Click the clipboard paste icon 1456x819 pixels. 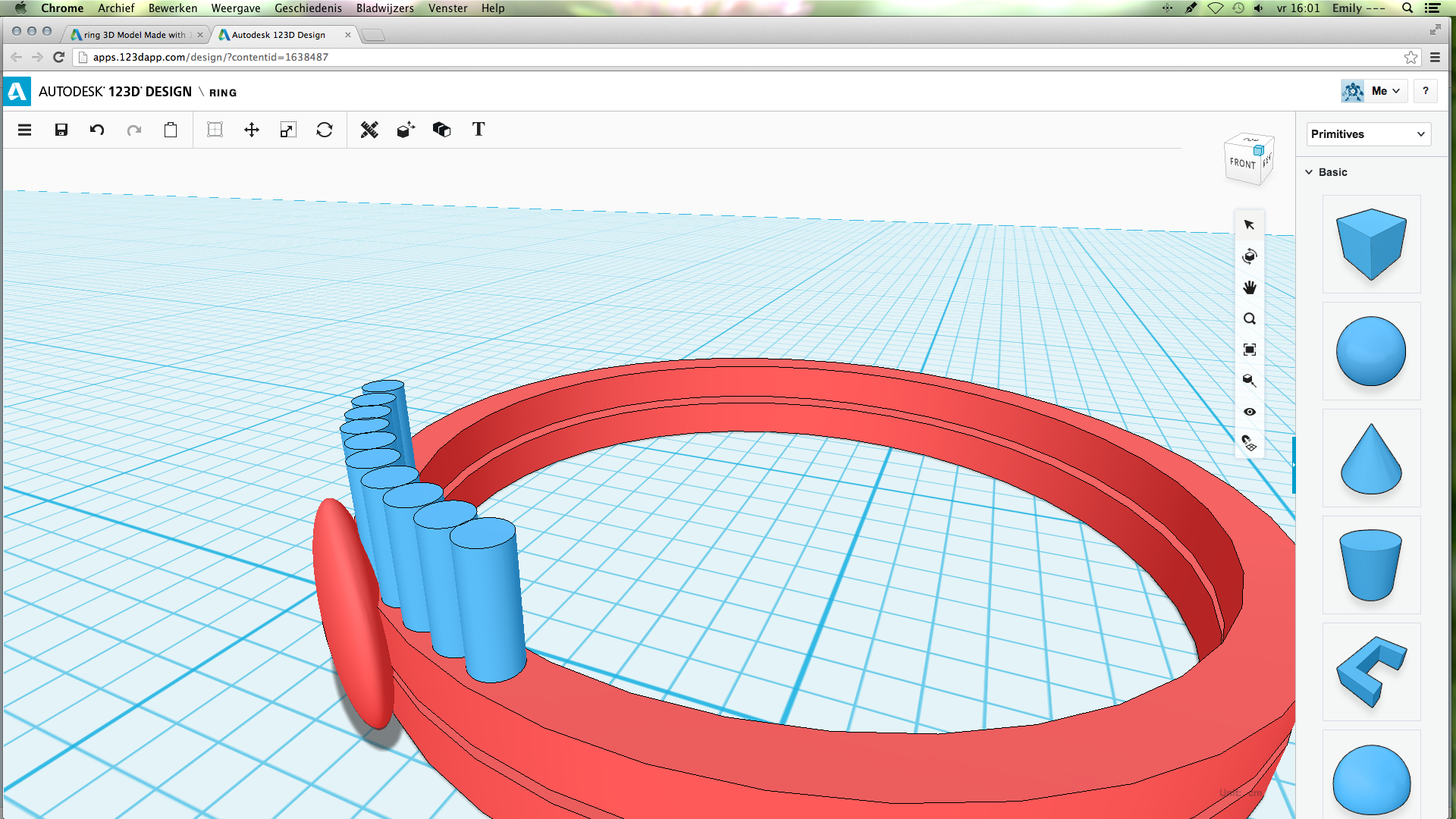[171, 130]
